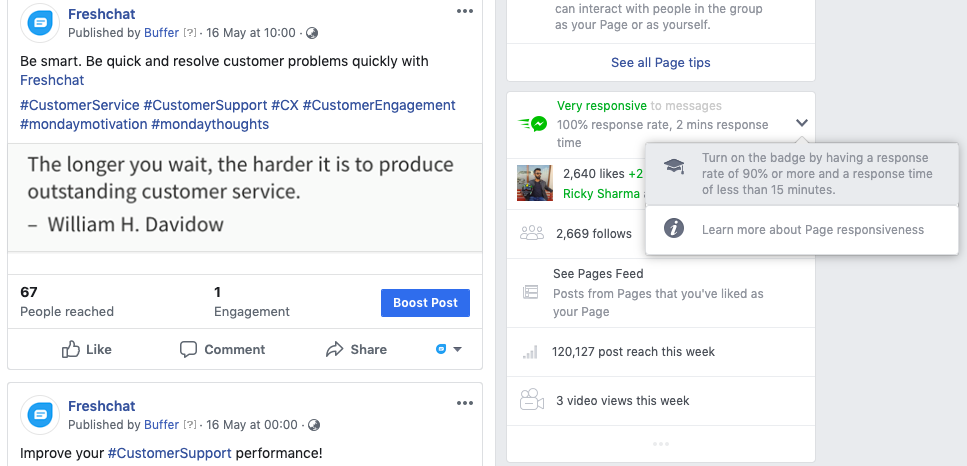Click the green messenger responsiveness icon
Image resolution: width=967 pixels, height=466 pixels.
click(532, 125)
